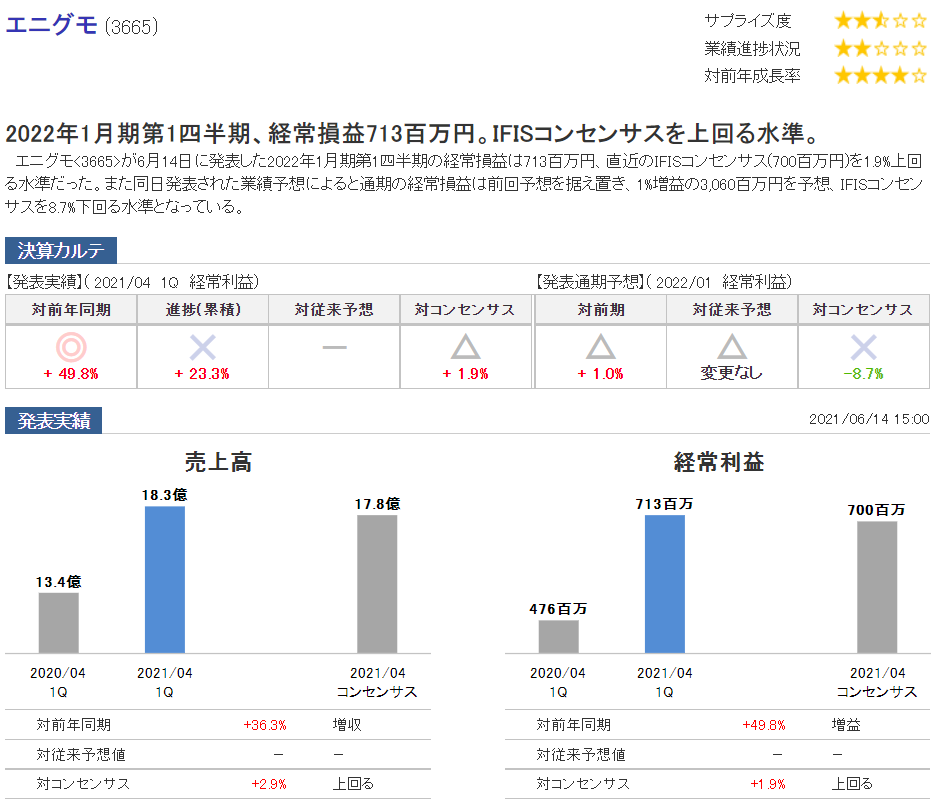Click the cross icon above -8.7%
This screenshot has height=805, width=936.
[x=863, y=347]
